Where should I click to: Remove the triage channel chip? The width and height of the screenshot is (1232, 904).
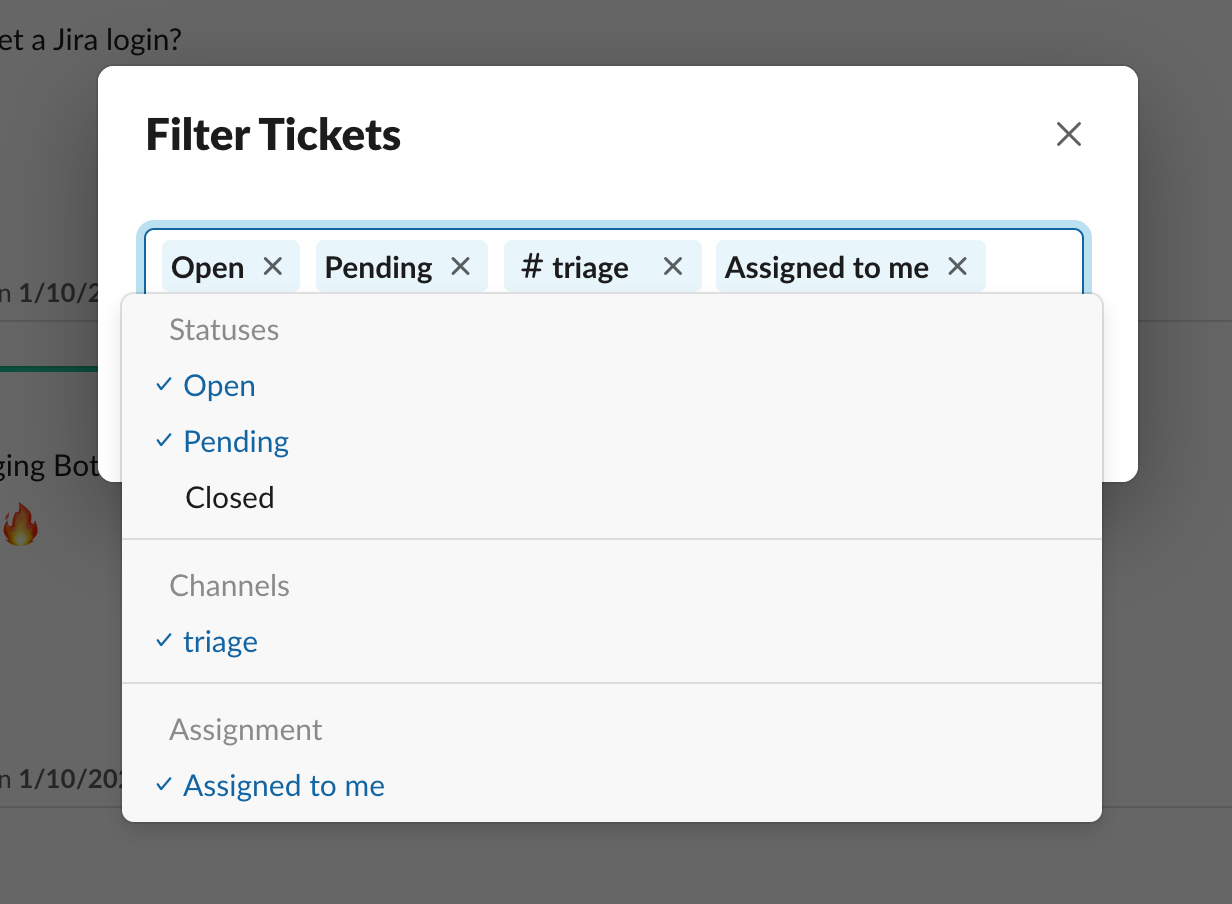[x=673, y=266]
